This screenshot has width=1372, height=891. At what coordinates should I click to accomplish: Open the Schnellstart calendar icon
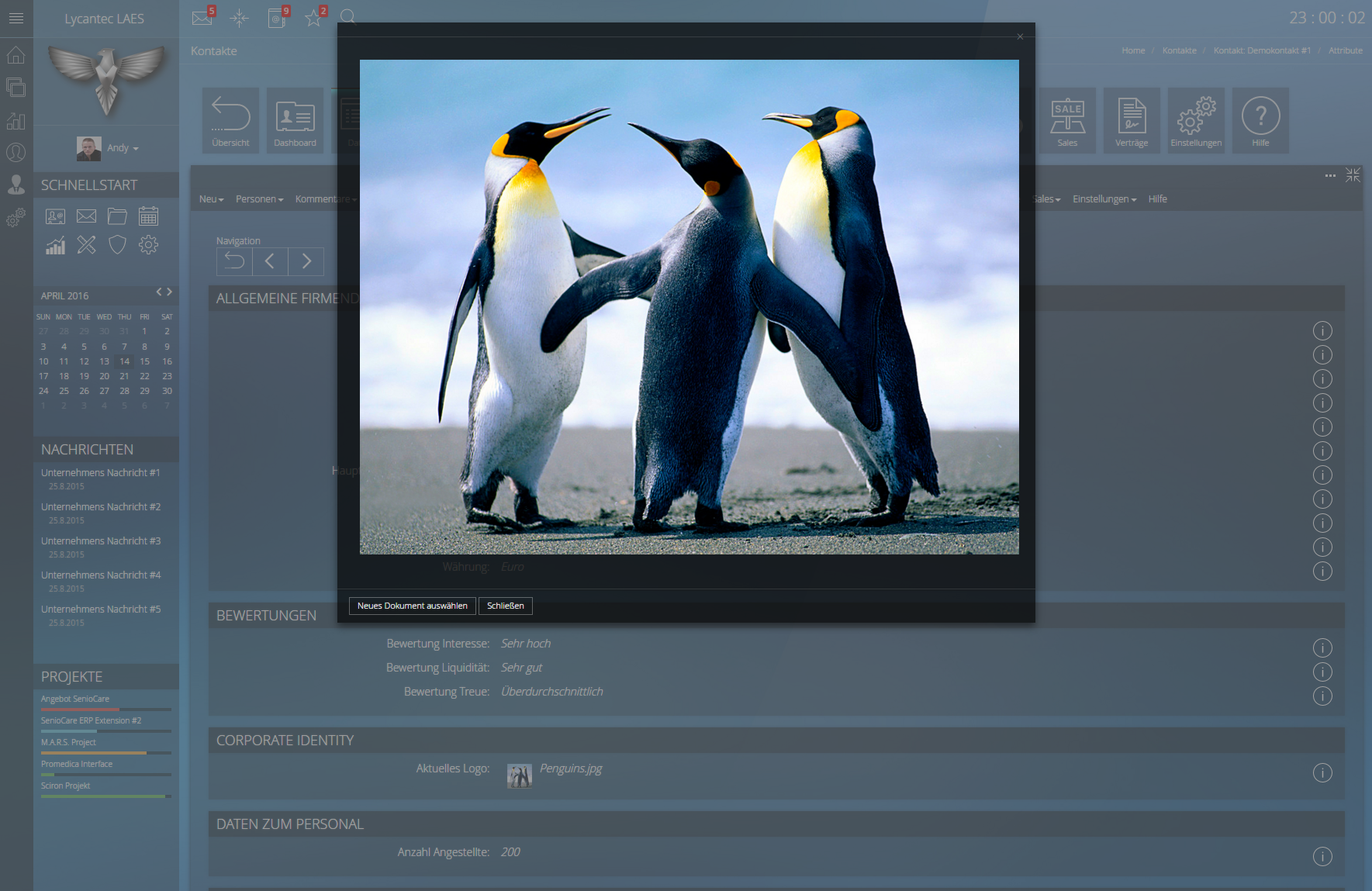148,216
